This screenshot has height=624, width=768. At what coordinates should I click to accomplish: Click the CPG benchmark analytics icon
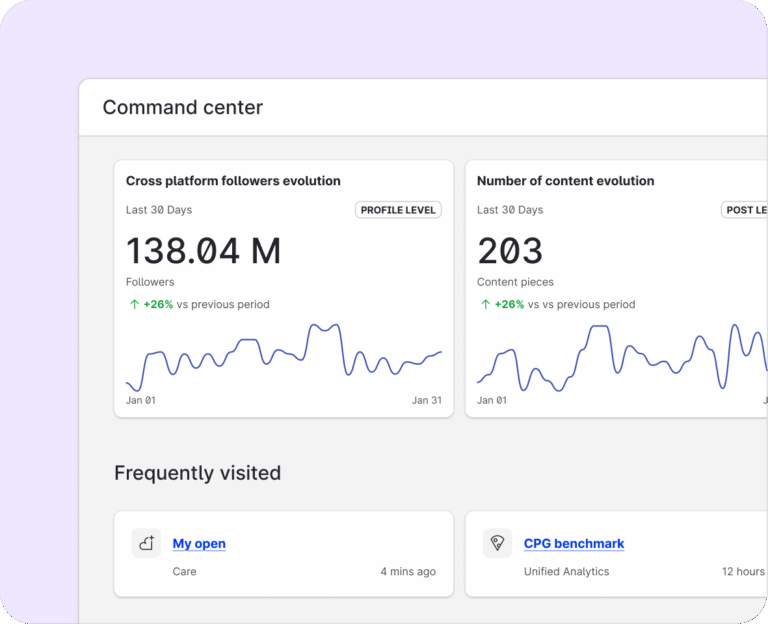[497, 544]
